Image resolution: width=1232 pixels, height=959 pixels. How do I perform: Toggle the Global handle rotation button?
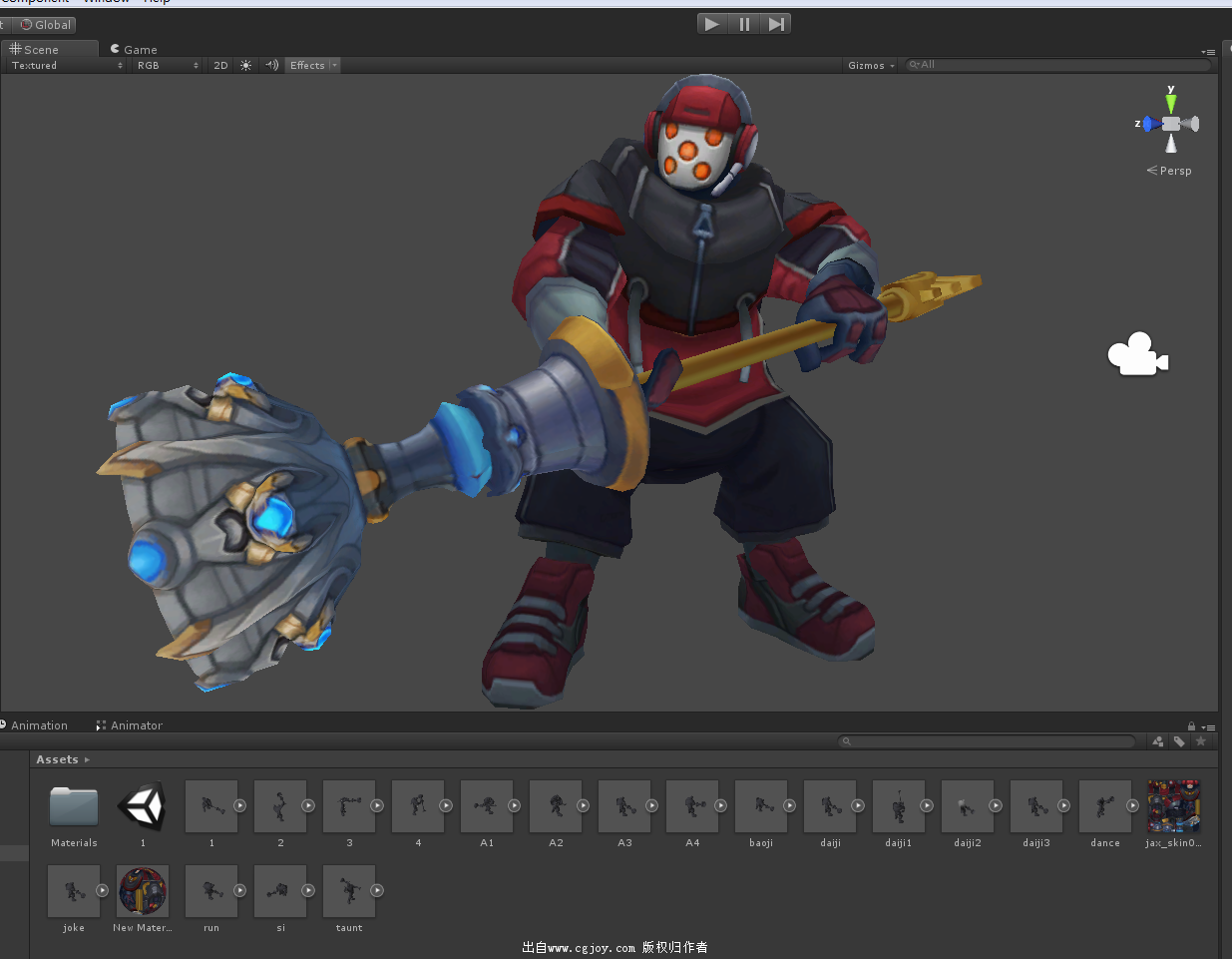tap(46, 25)
